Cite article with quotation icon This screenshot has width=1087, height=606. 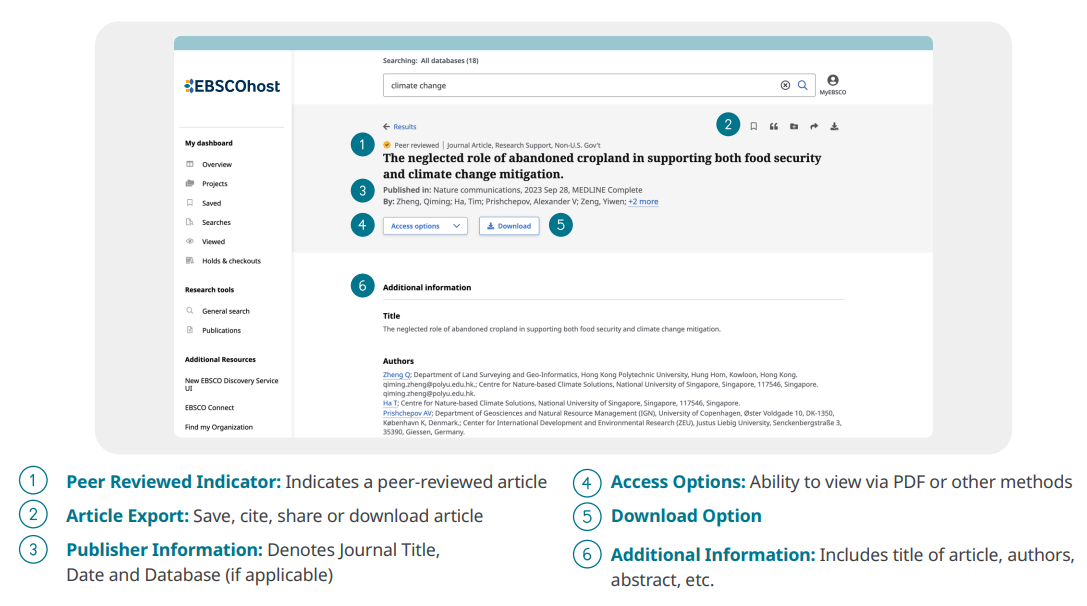tap(774, 126)
